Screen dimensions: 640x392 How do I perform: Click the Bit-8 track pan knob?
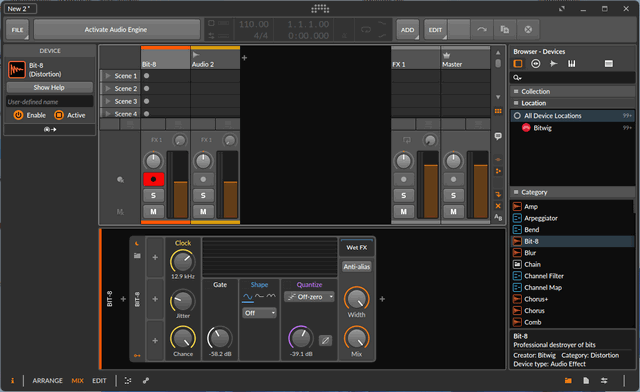(x=153, y=161)
